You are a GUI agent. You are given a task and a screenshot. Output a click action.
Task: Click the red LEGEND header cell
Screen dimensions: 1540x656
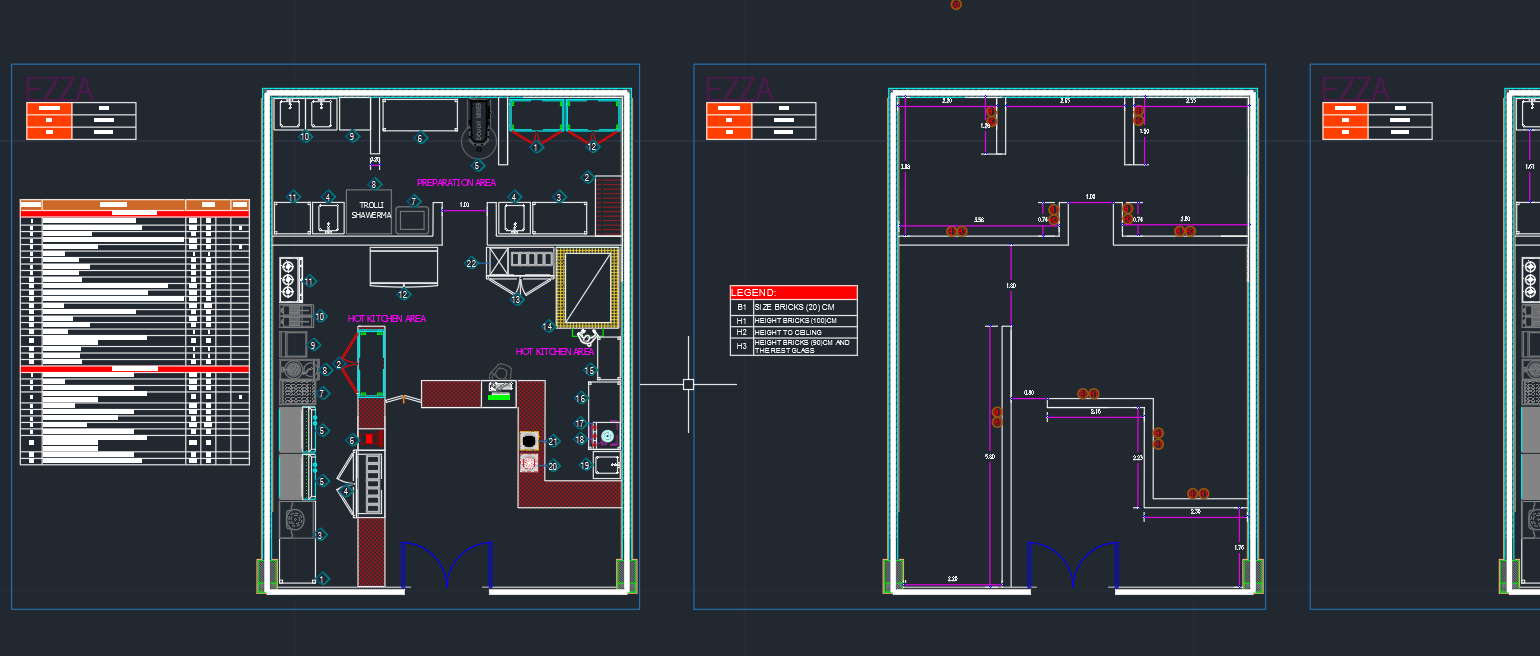[793, 292]
